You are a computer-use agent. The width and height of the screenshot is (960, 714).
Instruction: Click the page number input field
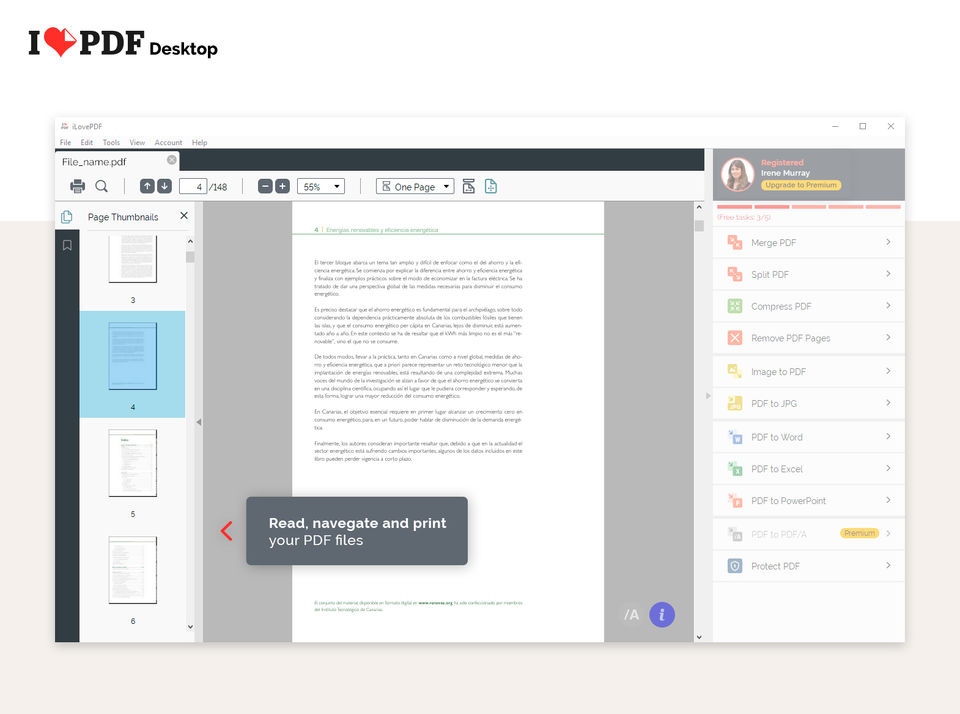pos(193,187)
